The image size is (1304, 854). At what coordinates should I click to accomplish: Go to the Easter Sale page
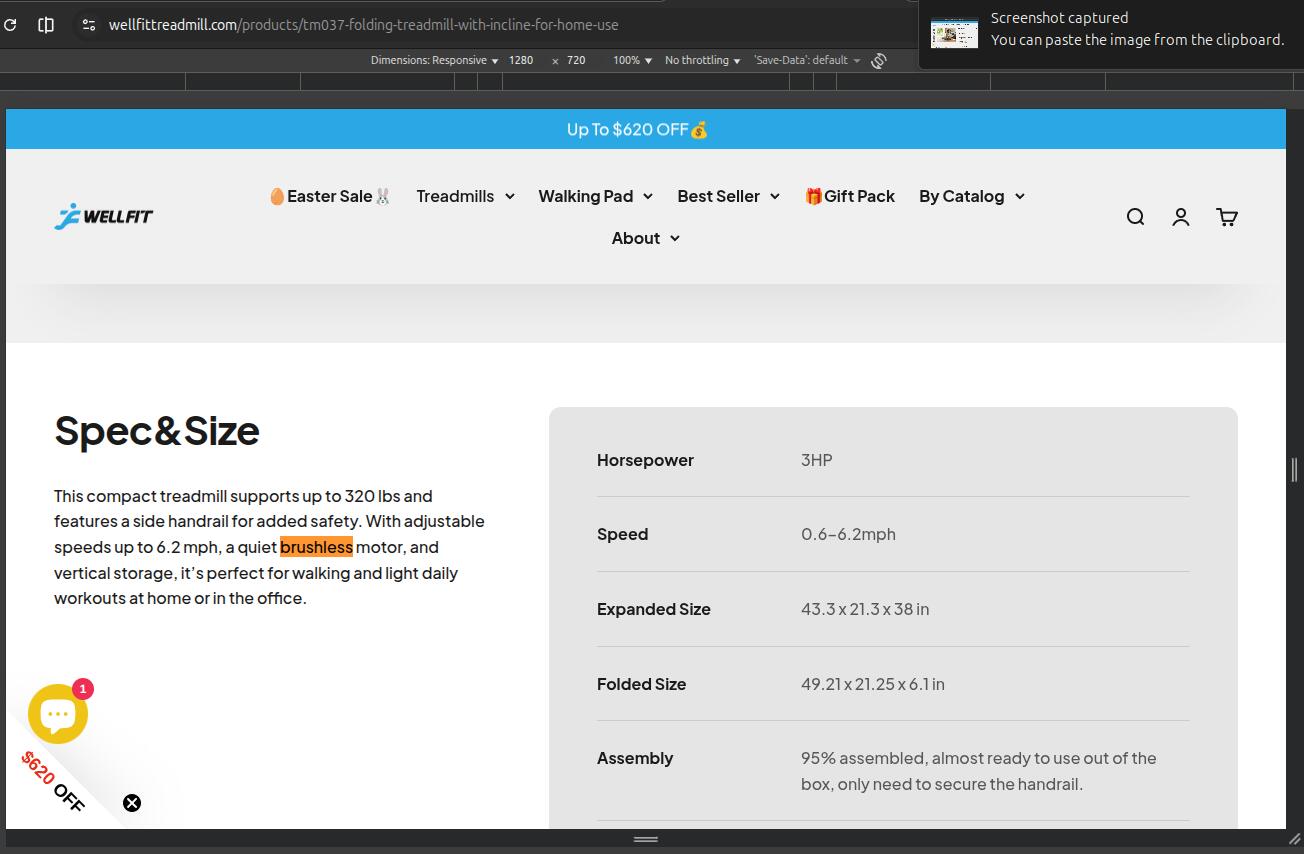click(x=330, y=196)
